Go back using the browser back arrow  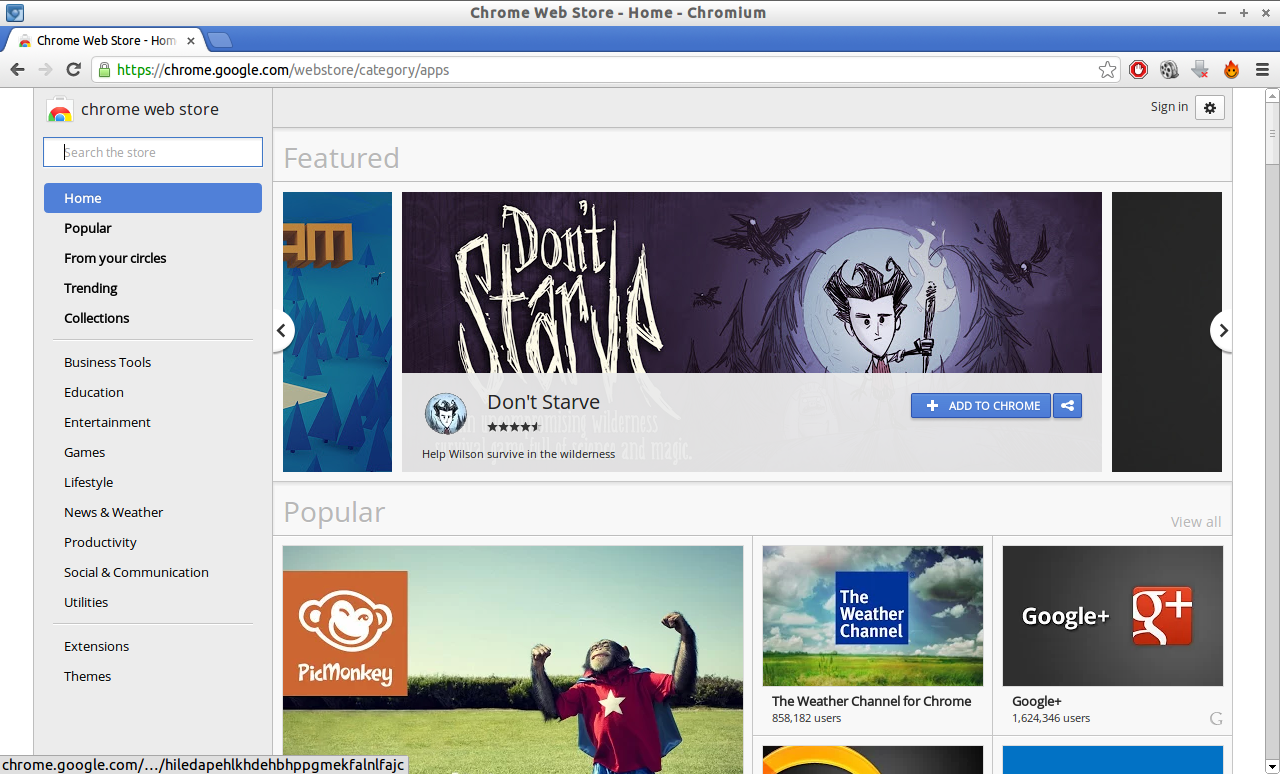pyautogui.click(x=17, y=69)
